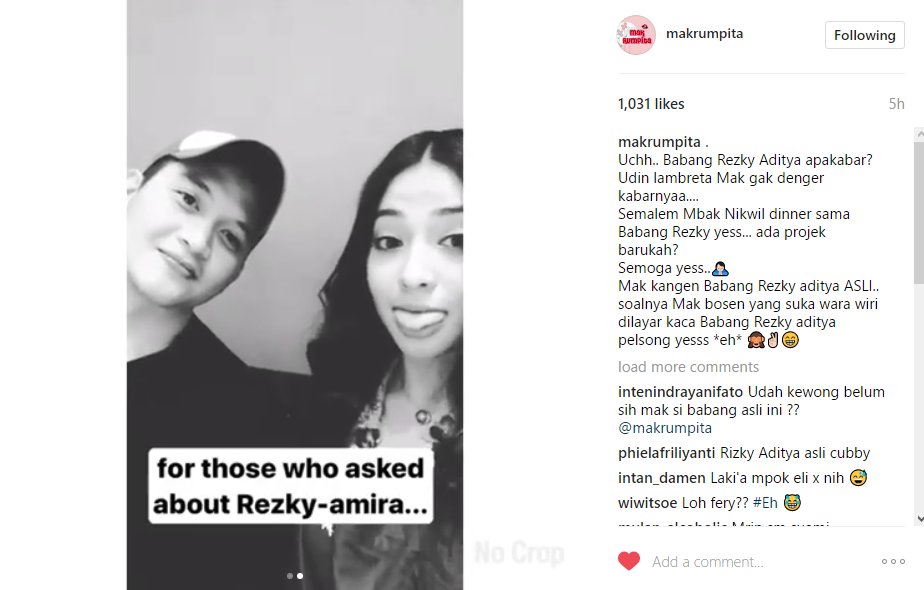Click the comments scrollbar down arrow

919,519
